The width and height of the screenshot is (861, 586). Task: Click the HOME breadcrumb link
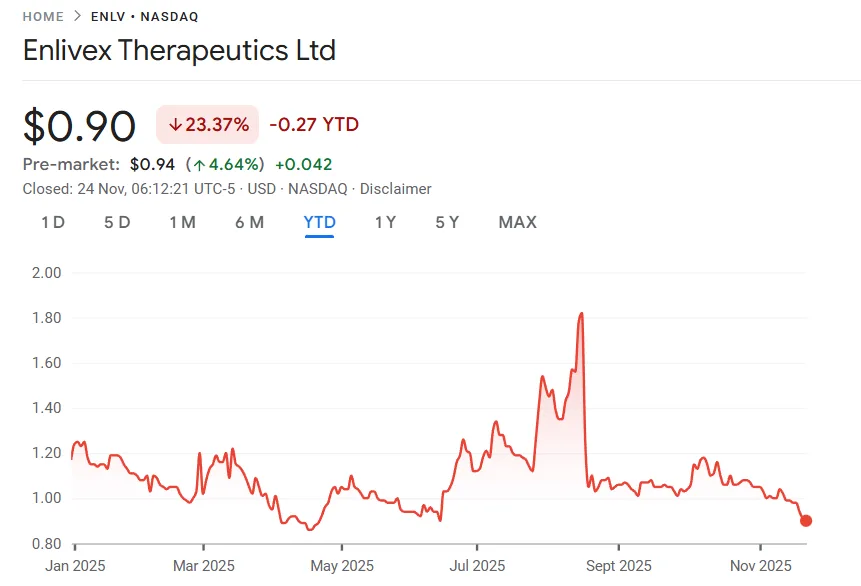[40, 16]
